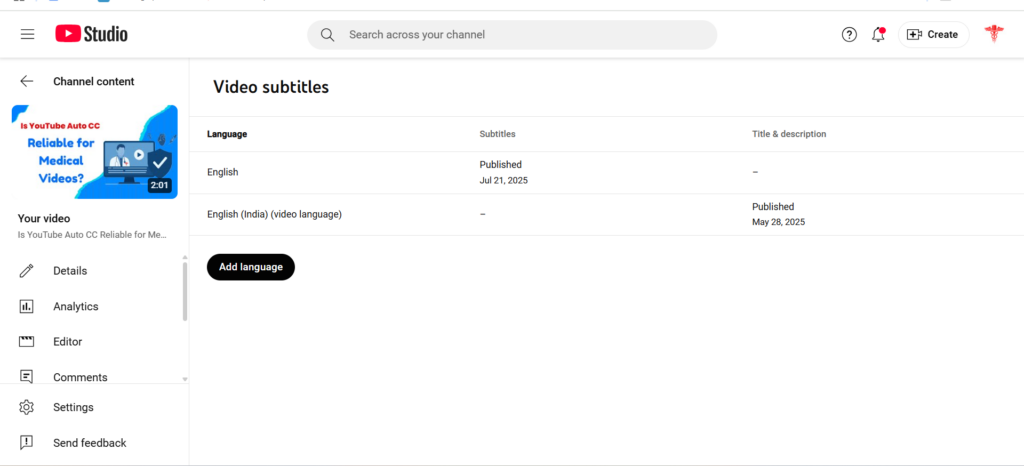The image size is (1024, 466).
Task: Click the Add language button
Action: click(251, 267)
